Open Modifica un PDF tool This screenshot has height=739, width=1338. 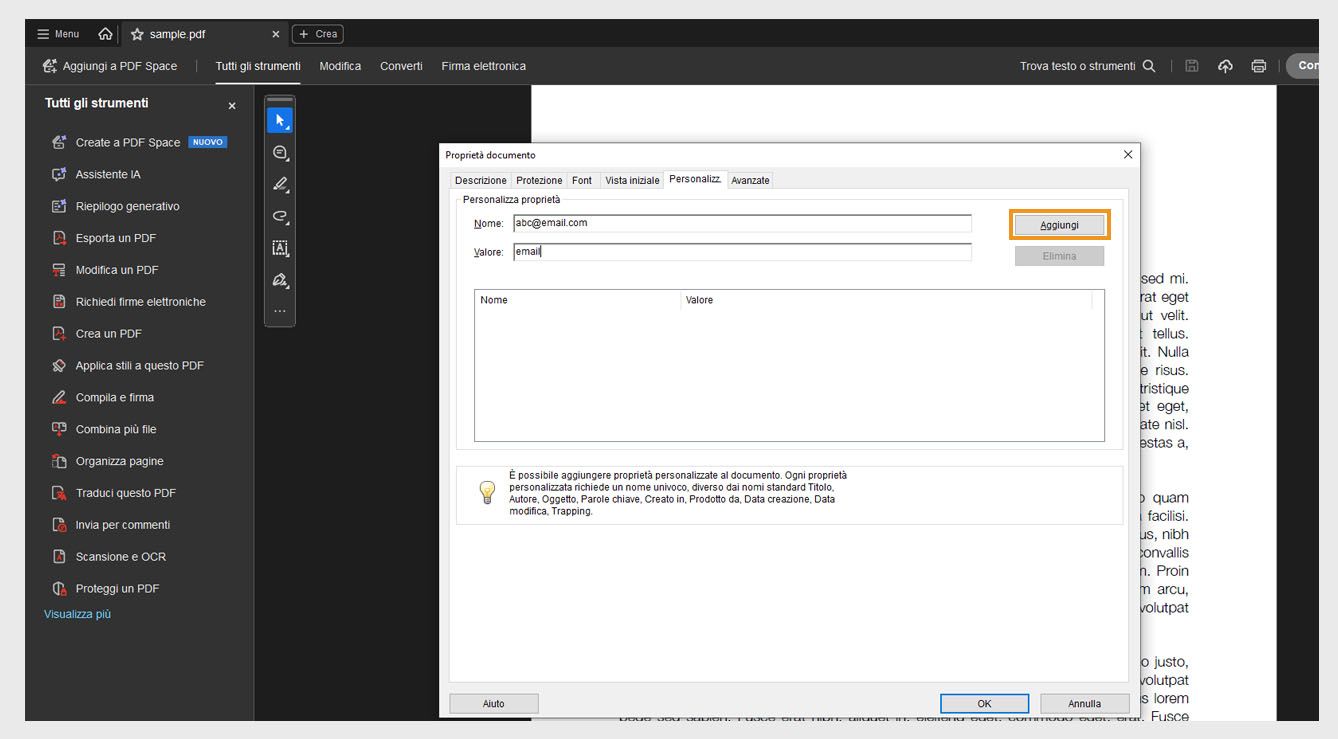click(105, 270)
